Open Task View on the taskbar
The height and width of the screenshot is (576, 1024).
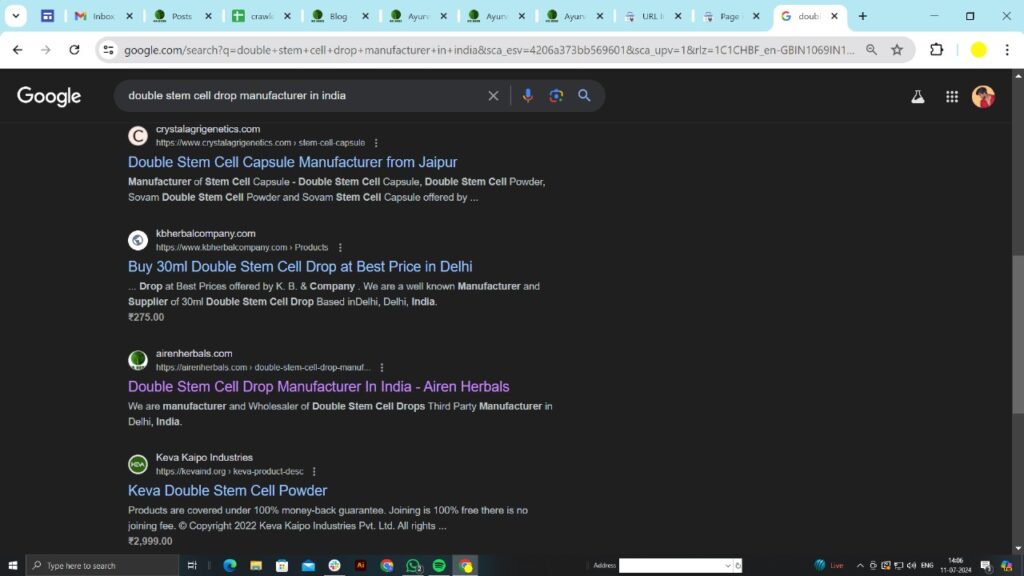coord(192,566)
